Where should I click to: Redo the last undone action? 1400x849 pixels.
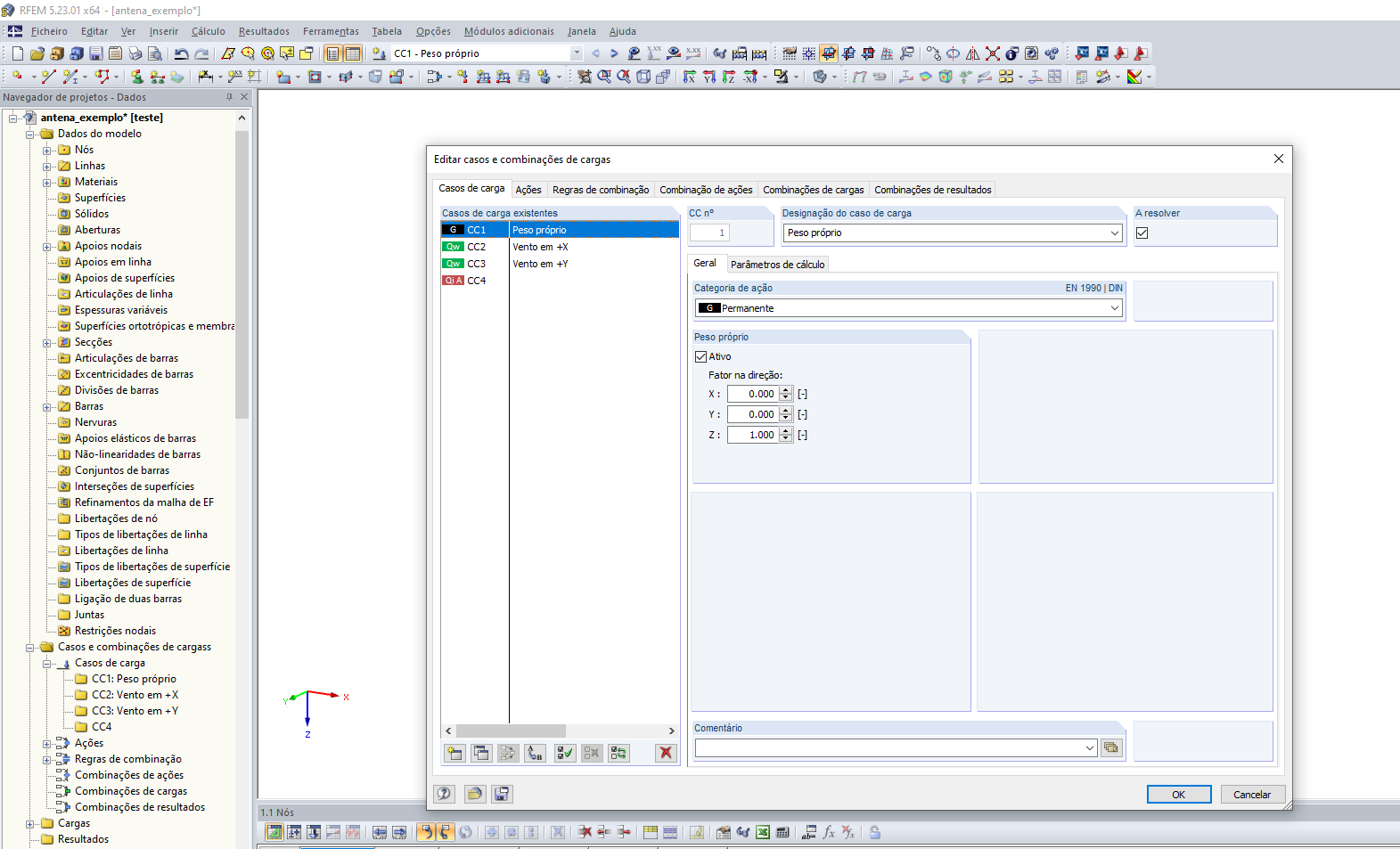click(x=201, y=53)
